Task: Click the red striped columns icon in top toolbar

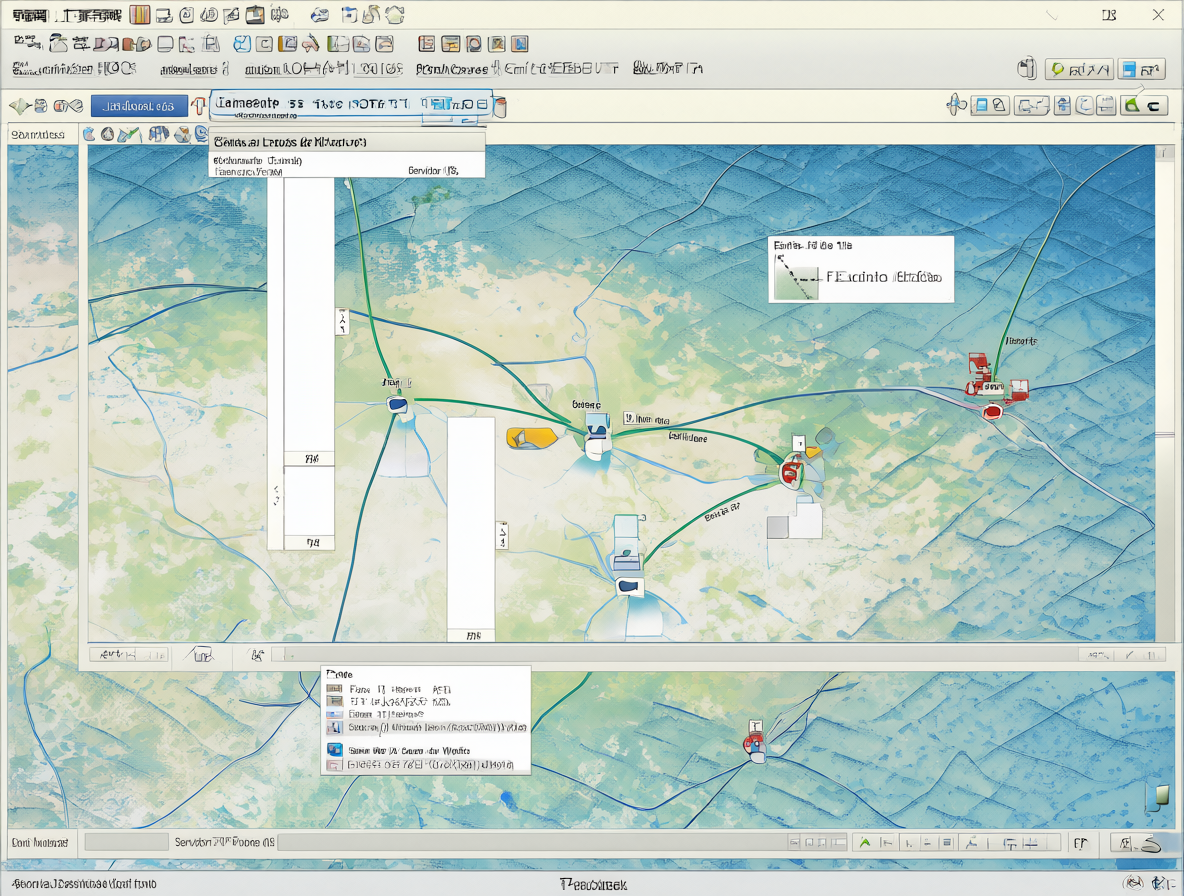Action: pyautogui.click(x=139, y=14)
